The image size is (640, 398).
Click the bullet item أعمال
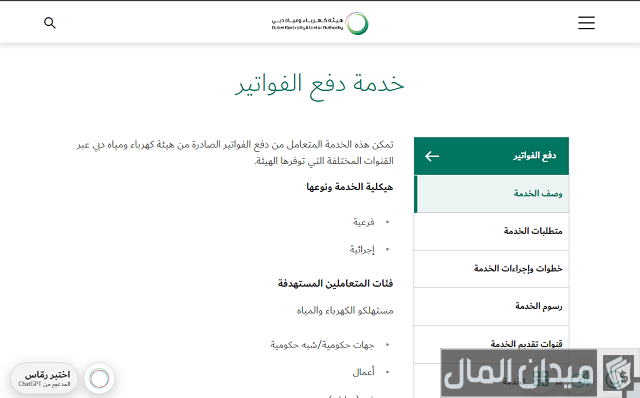[363, 372]
